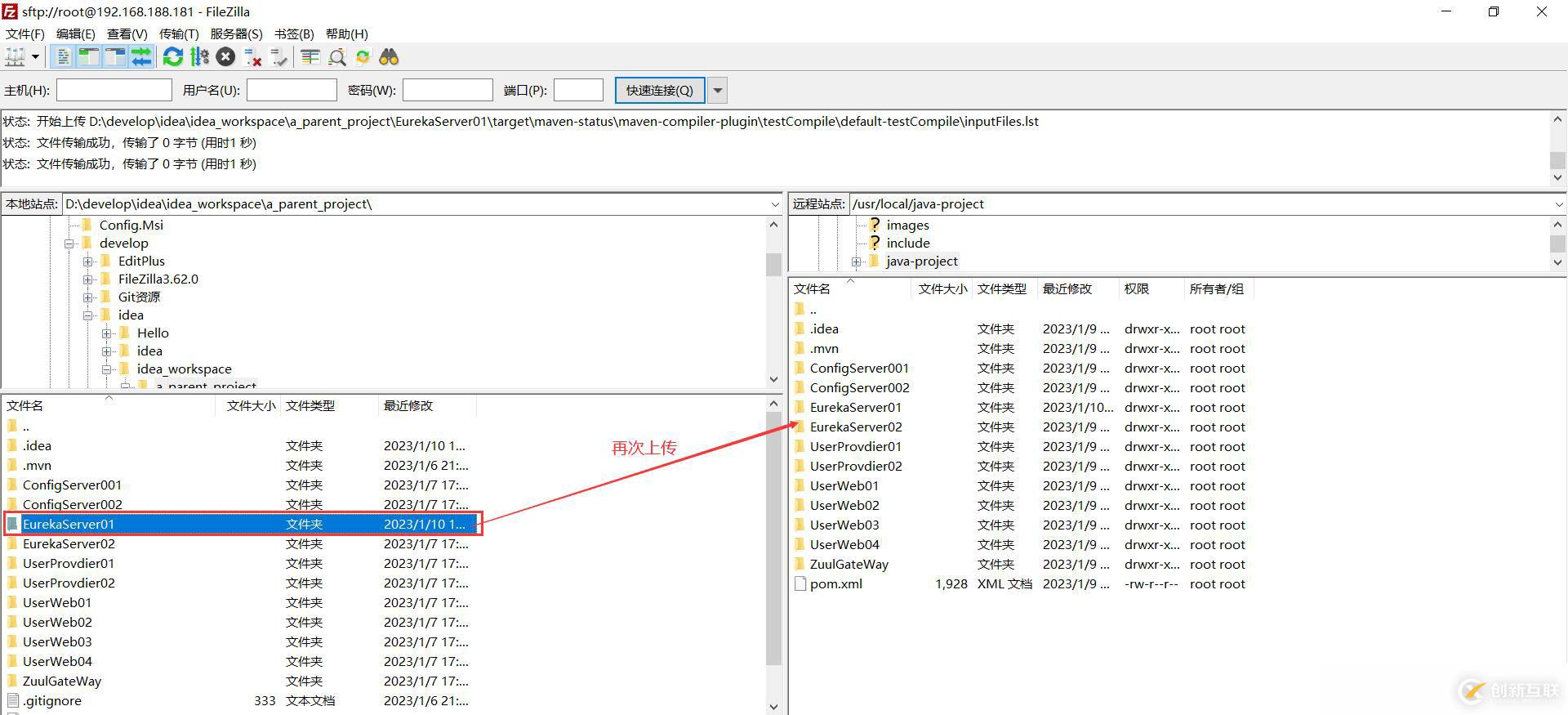1568x715 pixels.
Task: Toggle directory comparison icon
Action: [336, 57]
